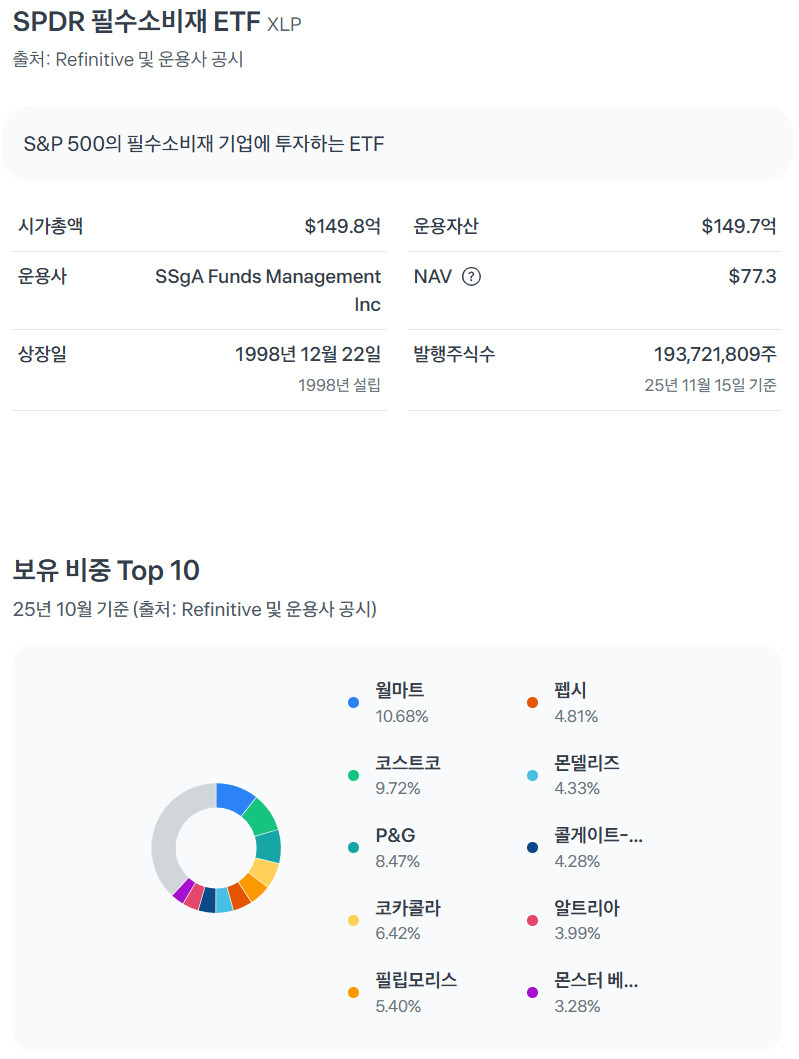Click the purple Monster Beverage legend dot
The width and height of the screenshot is (799, 1059).
[532, 993]
